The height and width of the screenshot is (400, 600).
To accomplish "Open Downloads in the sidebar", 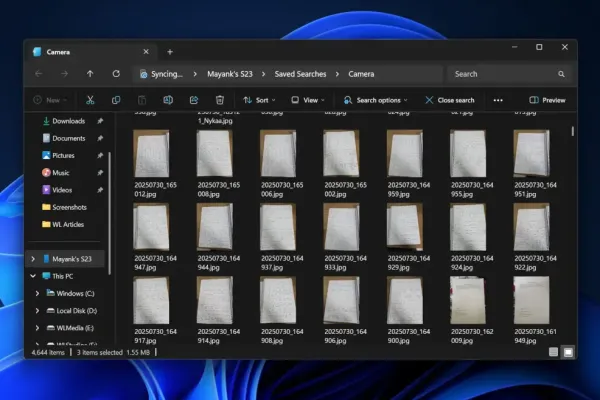I will [x=68, y=121].
